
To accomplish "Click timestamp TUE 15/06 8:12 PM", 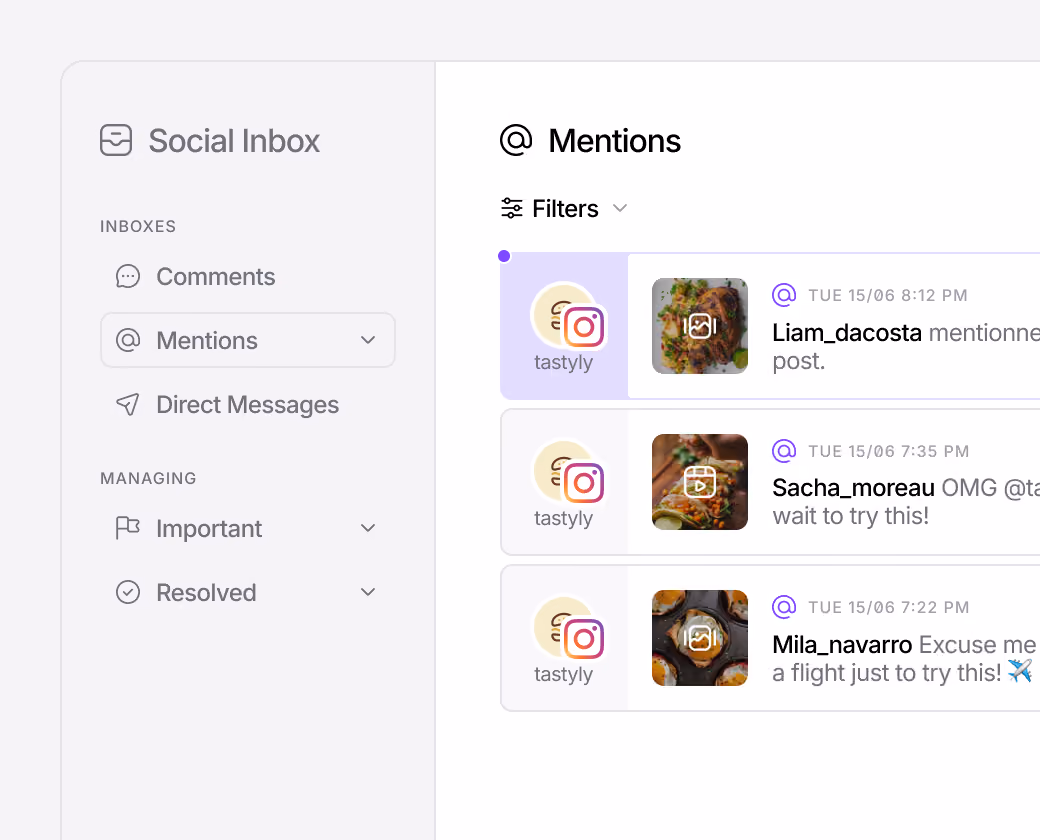I will pos(887,295).
